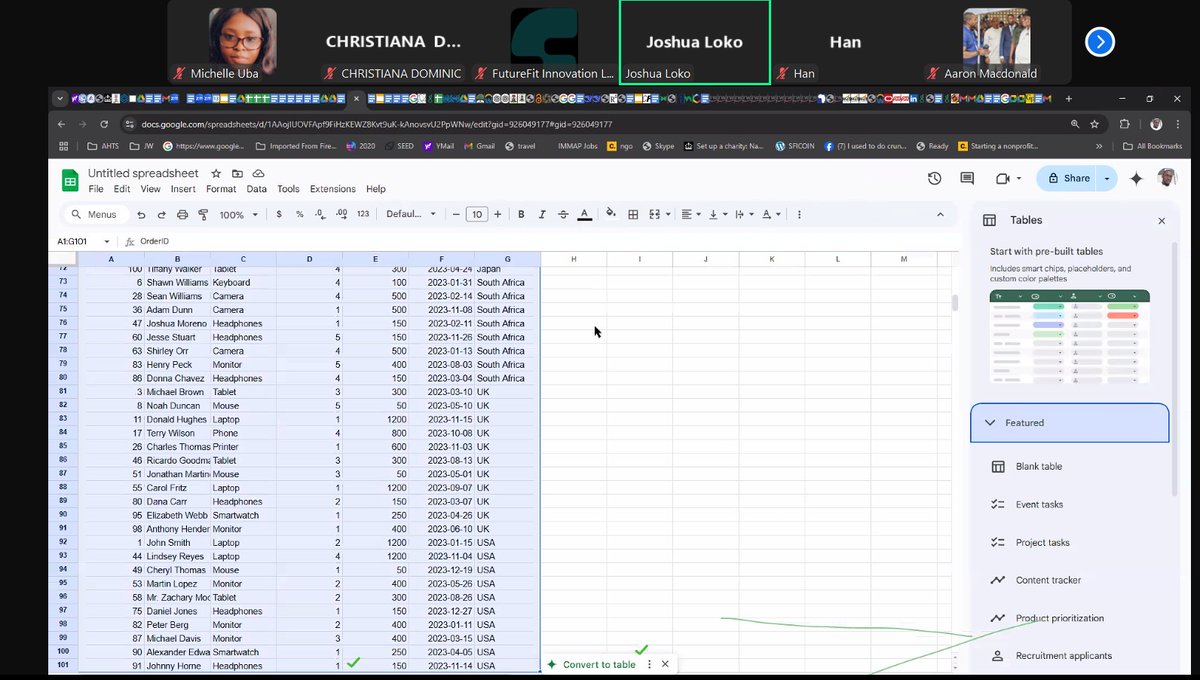
Task: Open the fill color picker
Action: pyautogui.click(x=611, y=214)
